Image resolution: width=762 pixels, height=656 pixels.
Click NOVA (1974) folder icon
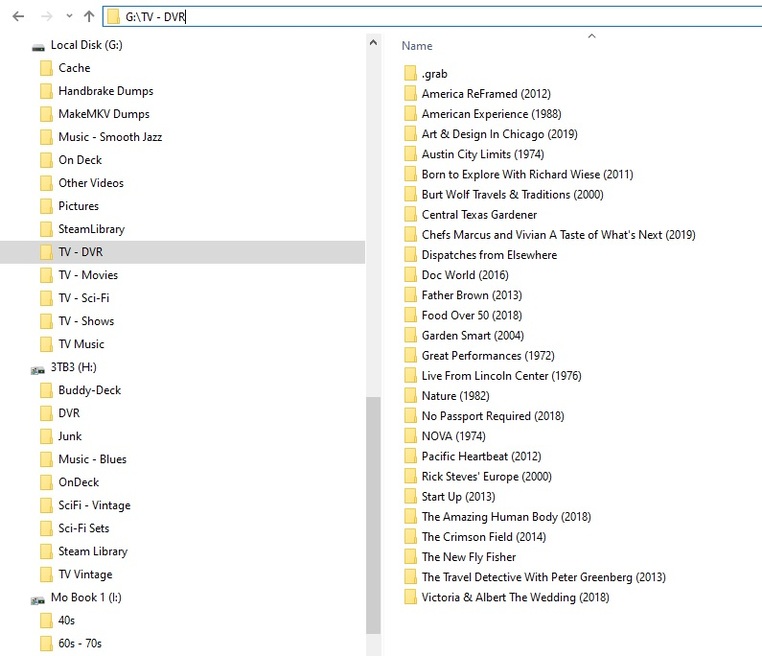tap(411, 436)
